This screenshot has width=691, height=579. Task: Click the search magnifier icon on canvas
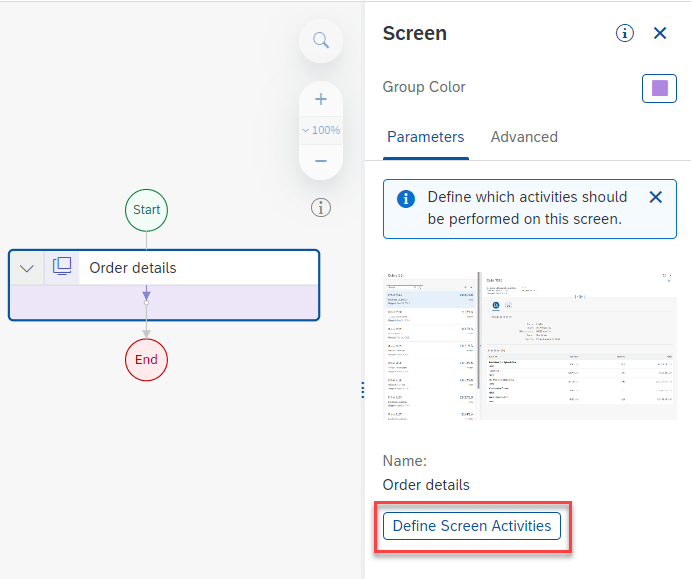point(321,40)
